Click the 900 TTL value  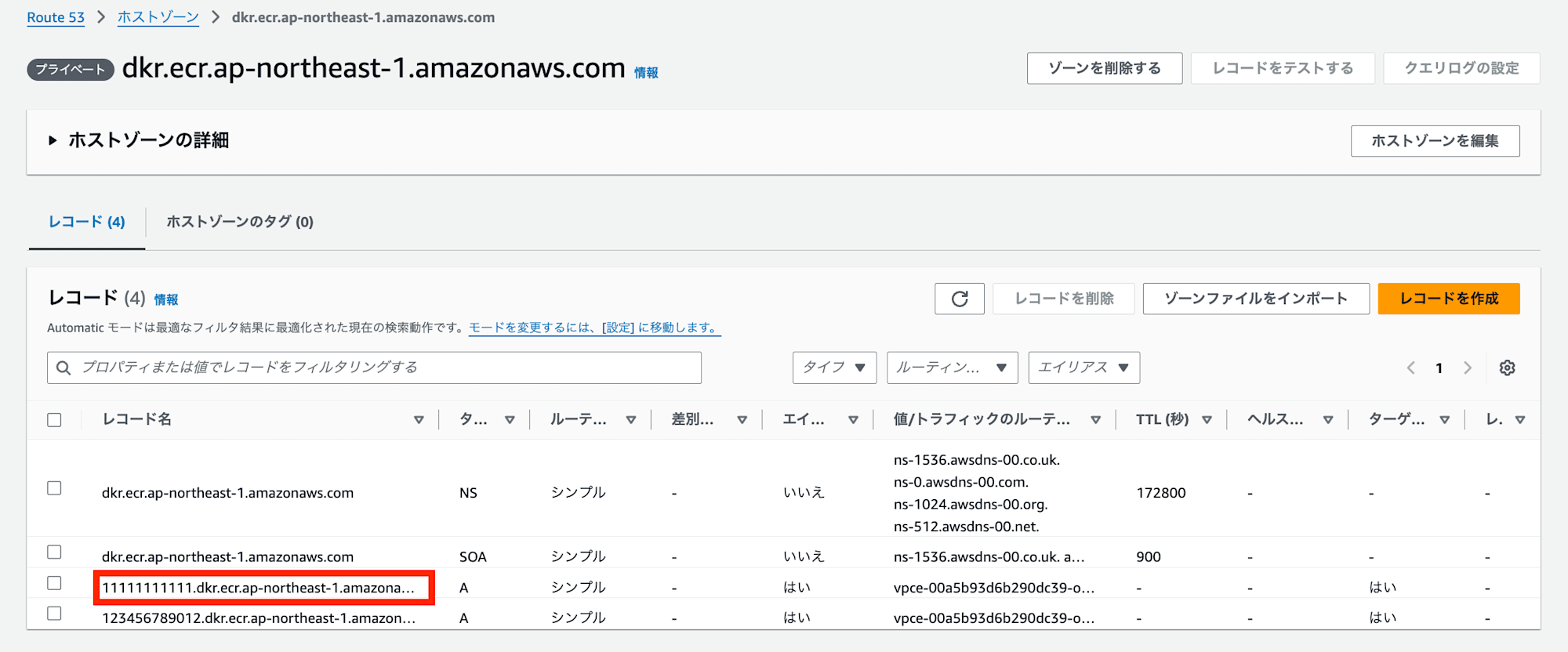point(1148,557)
